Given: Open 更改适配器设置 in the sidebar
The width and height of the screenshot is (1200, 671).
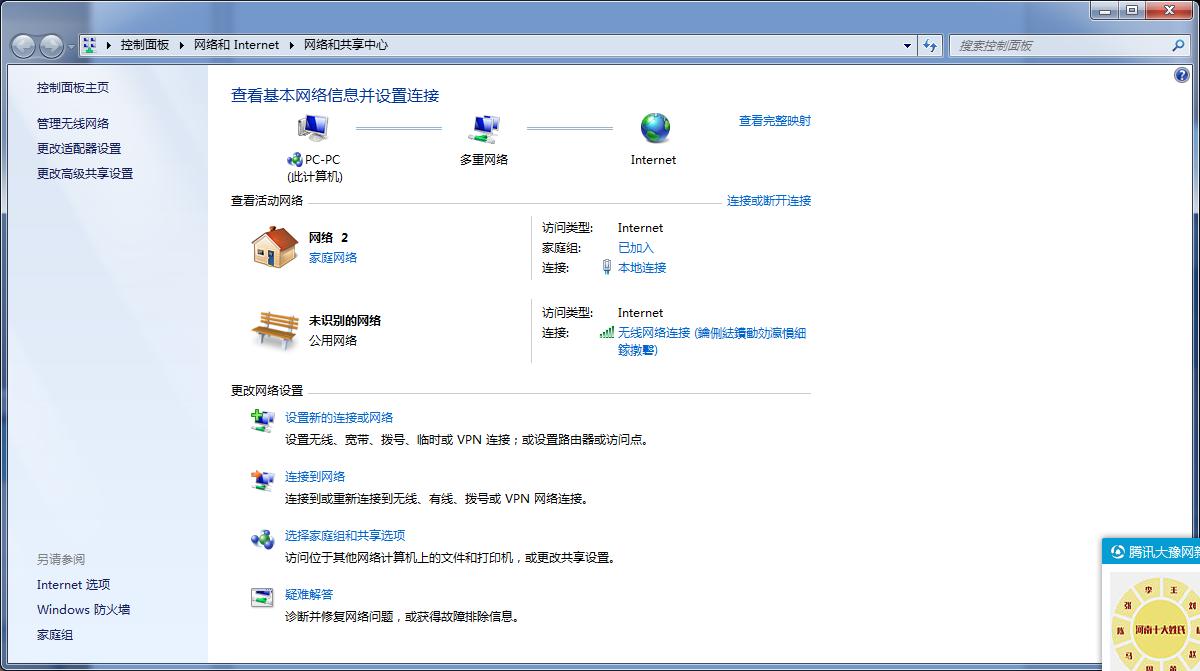Looking at the screenshot, I should pyautogui.click(x=79, y=148).
